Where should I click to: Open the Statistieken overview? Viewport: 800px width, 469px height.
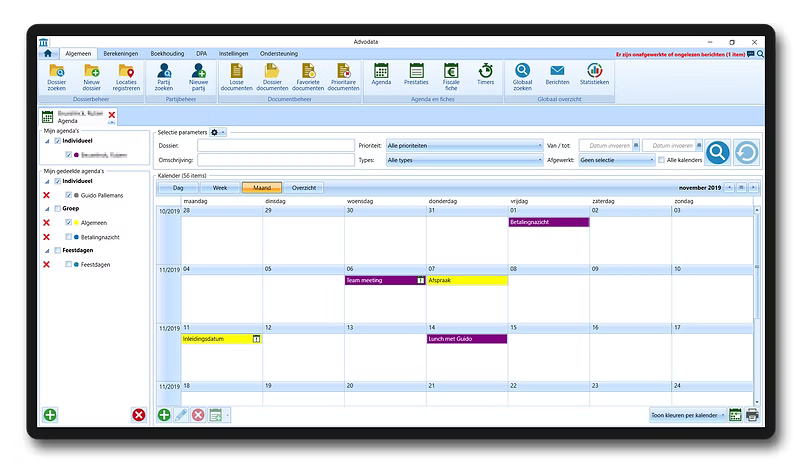pyautogui.click(x=593, y=76)
